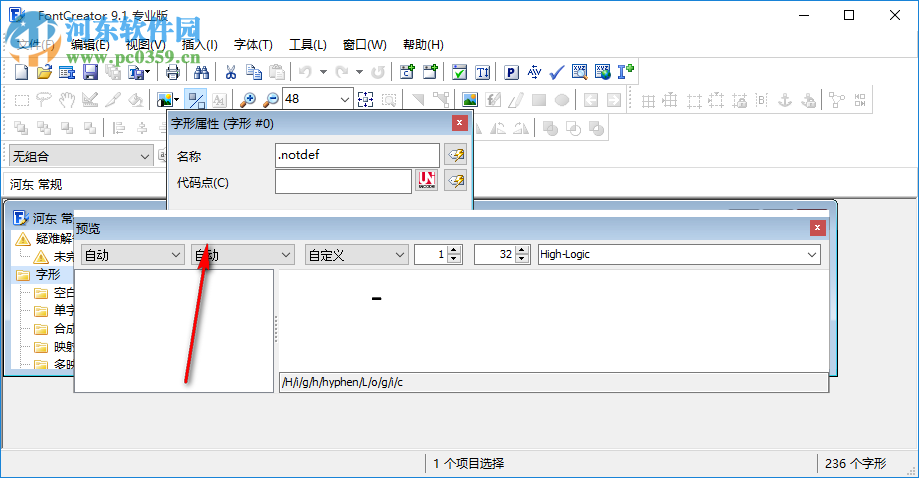This screenshot has width=919, height=478.
Task: Open the 字体(T) menu
Action: click(x=253, y=45)
